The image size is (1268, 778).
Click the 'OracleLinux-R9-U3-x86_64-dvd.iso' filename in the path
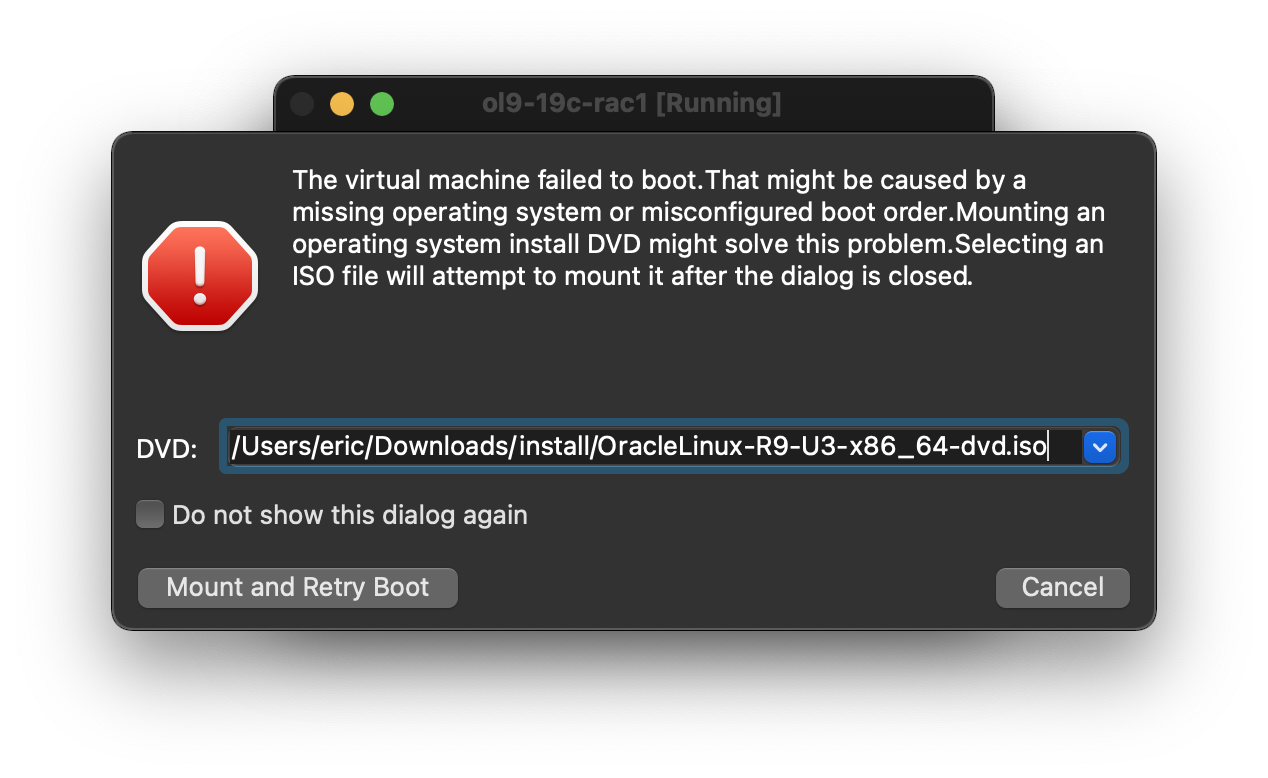[822, 447]
